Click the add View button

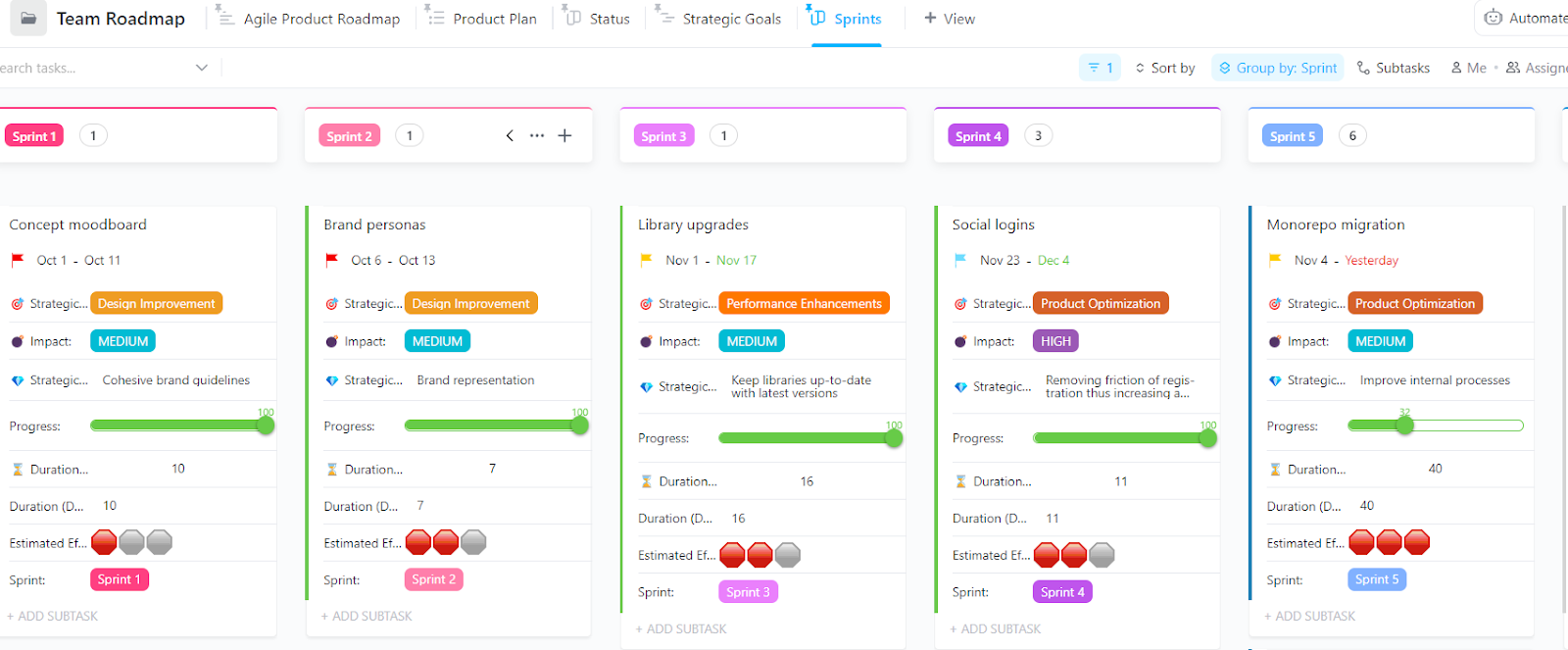949,19
